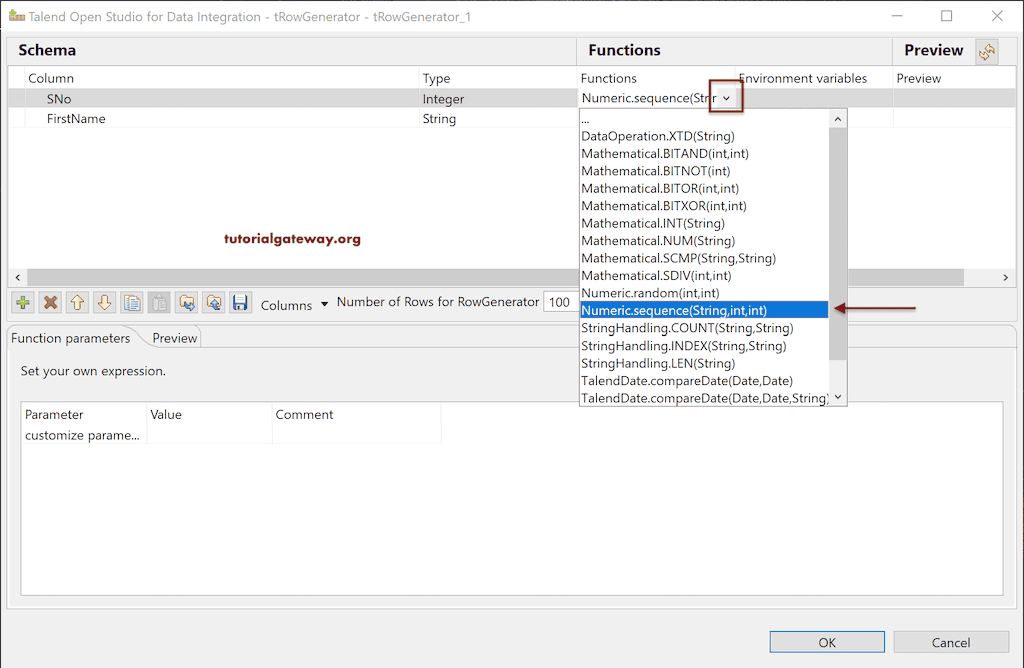
Task: Choose TalendDate.compareDate(Date,Date) function
Action: (704, 381)
